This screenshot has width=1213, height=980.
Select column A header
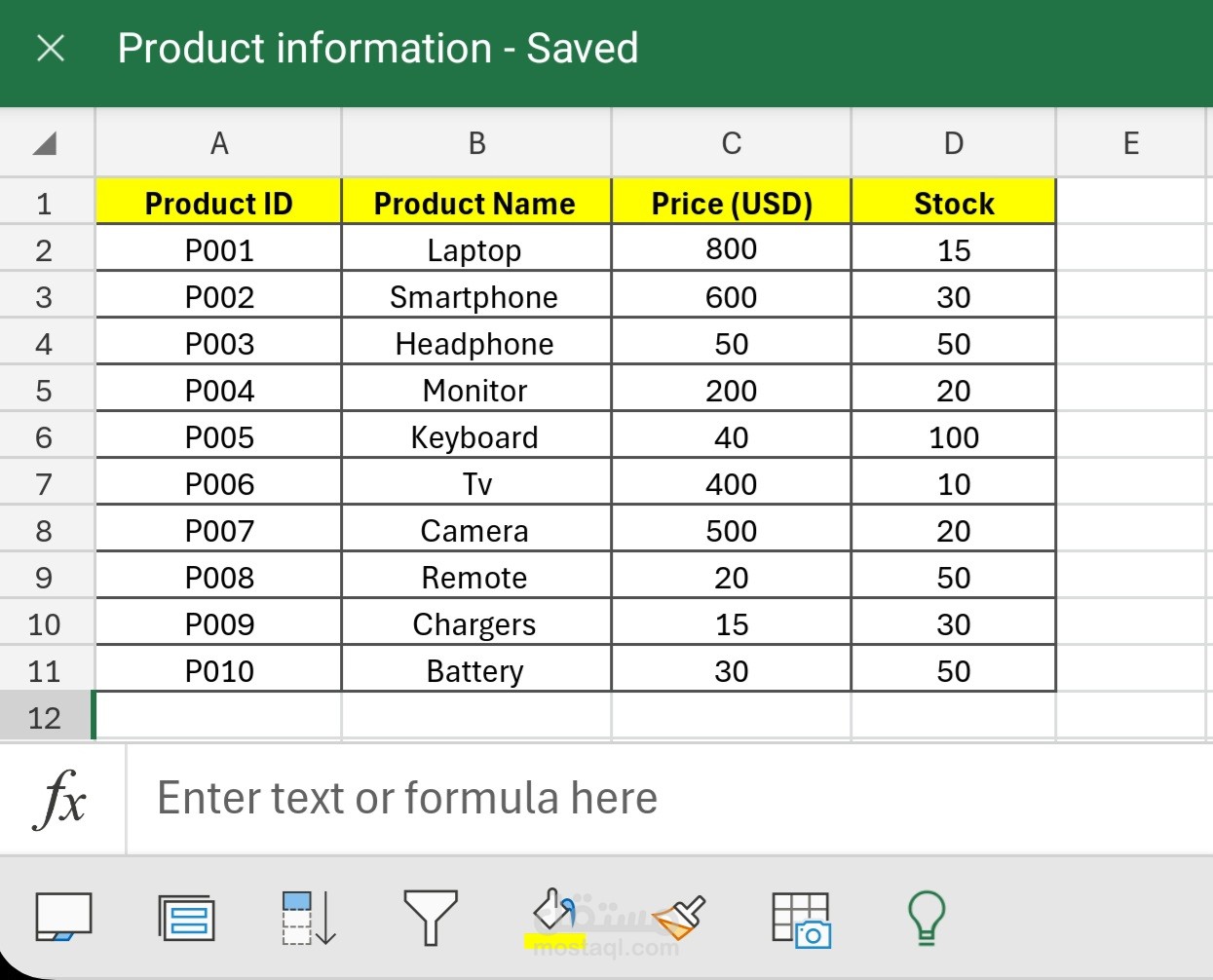pos(219,144)
